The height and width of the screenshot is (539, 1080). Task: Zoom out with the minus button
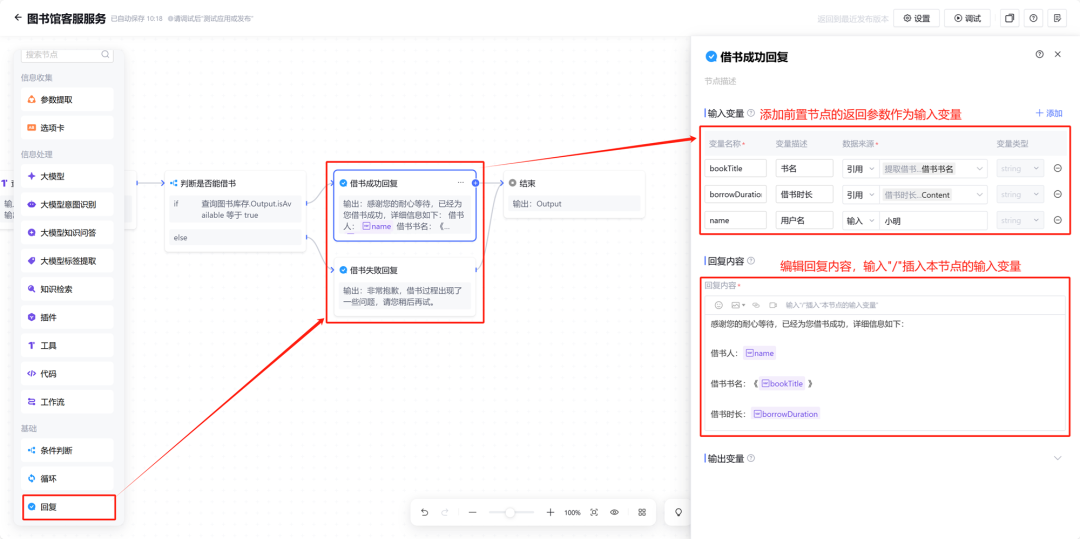(472, 513)
